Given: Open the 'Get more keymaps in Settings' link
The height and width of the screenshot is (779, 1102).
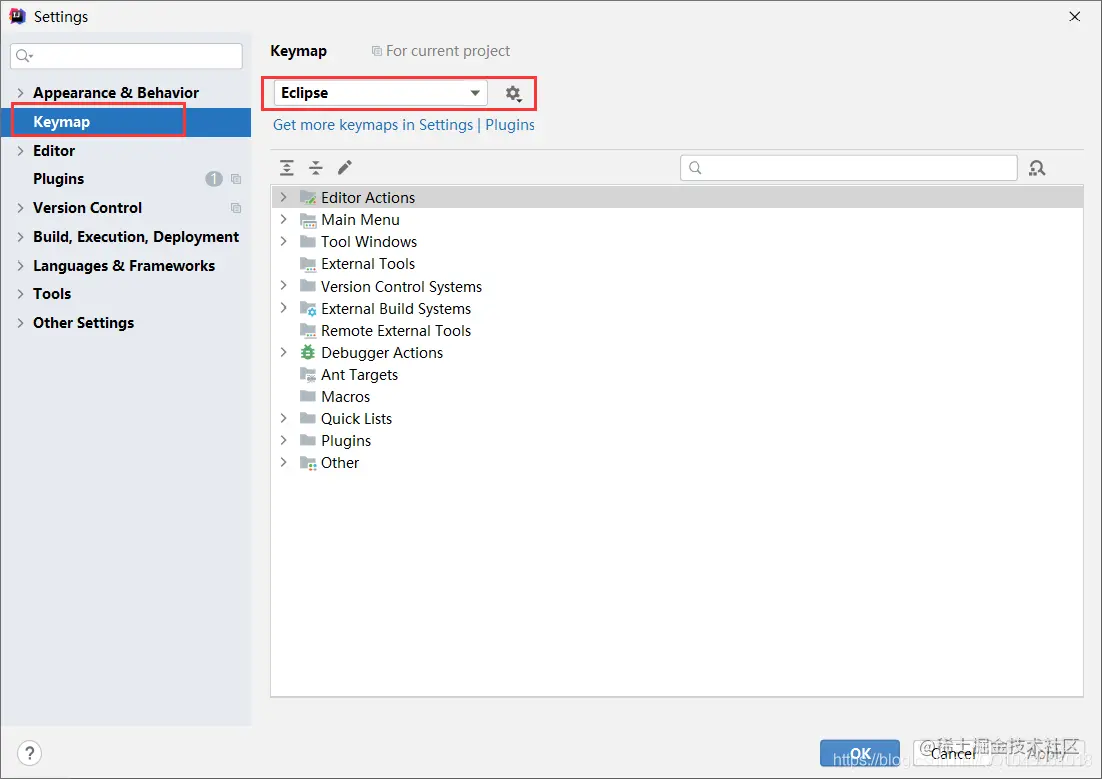Looking at the screenshot, I should (373, 125).
